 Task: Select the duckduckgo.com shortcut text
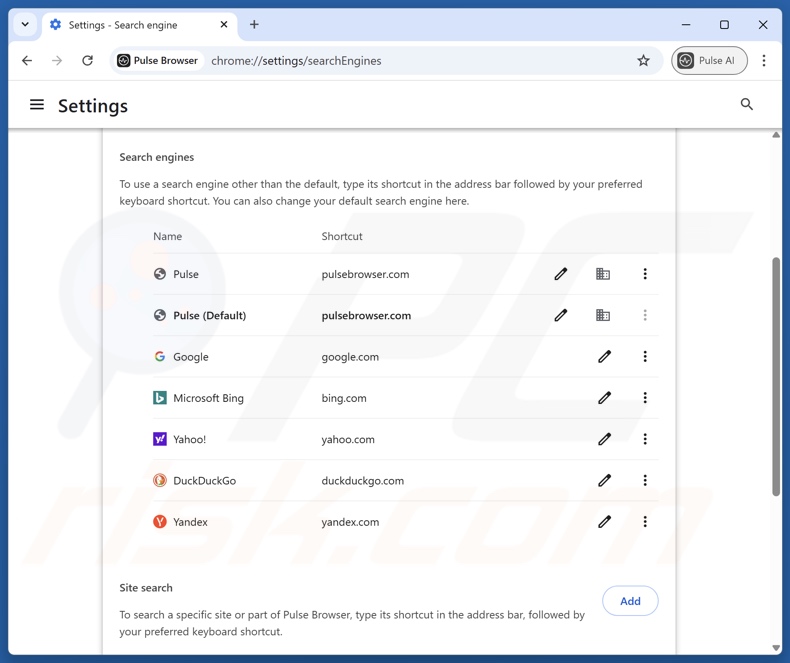pyautogui.click(x=363, y=481)
